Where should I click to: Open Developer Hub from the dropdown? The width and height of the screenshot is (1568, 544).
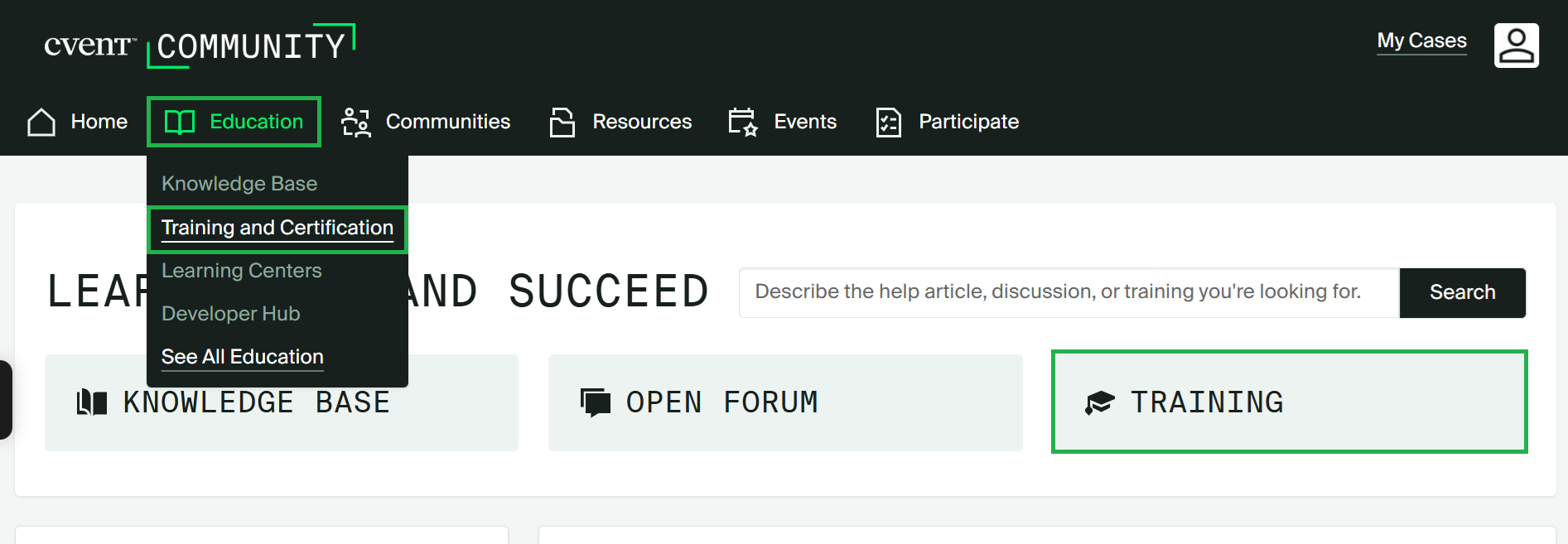231,314
